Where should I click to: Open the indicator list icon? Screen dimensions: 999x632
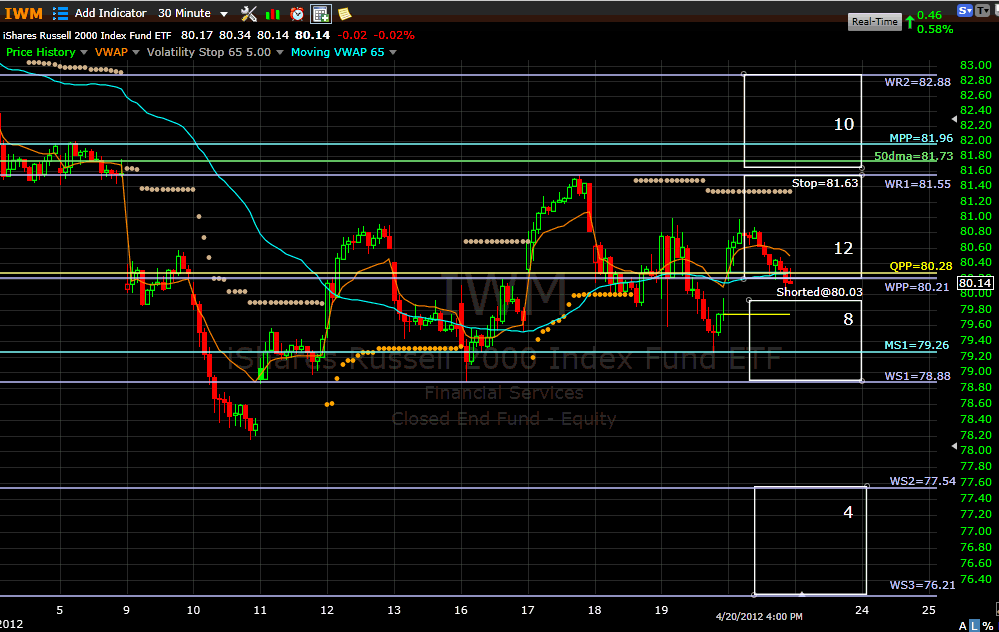pyautogui.click(x=61, y=13)
